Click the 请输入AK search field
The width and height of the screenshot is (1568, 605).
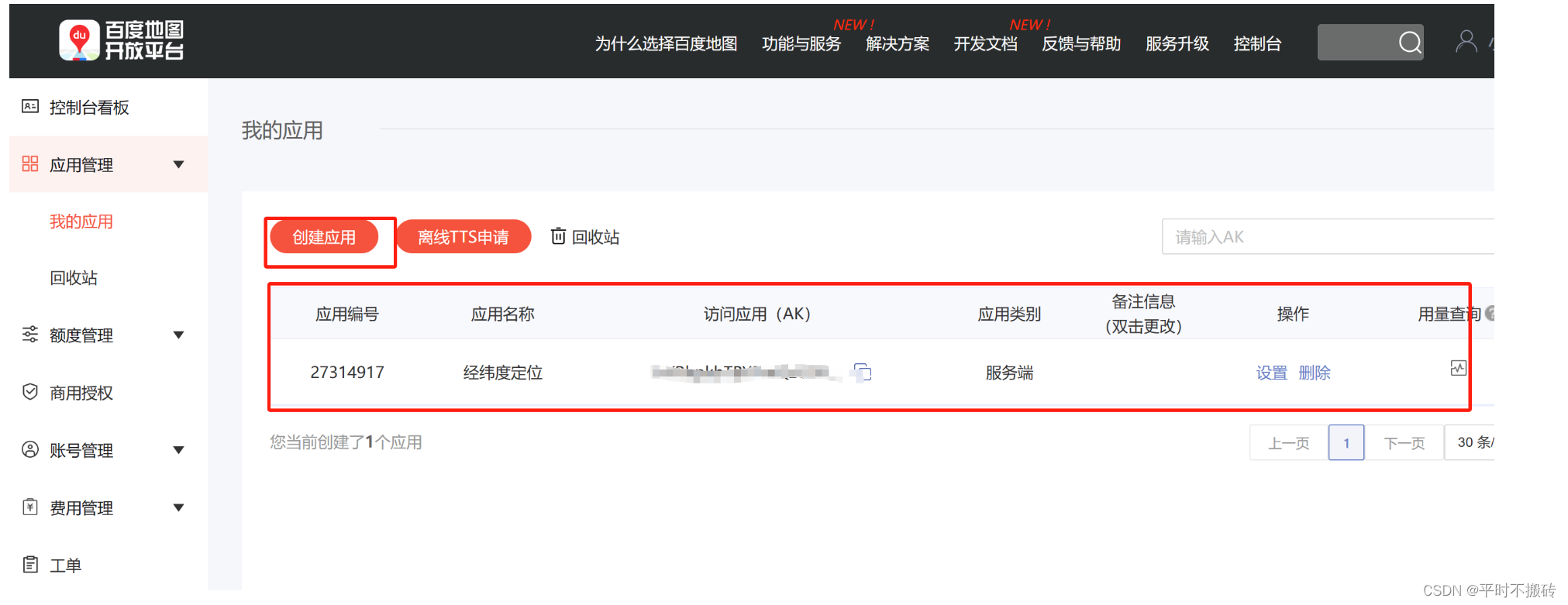point(1328,236)
